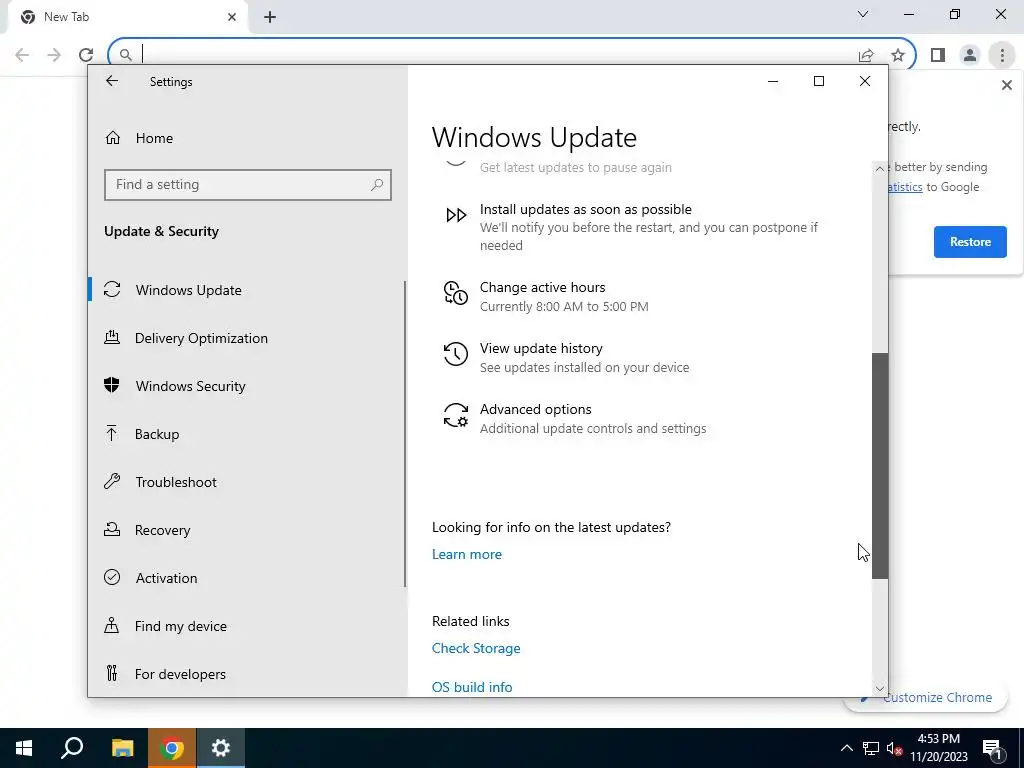Viewport: 1024px width, 768px height.
Task: Click the Learn more link
Action: click(467, 554)
